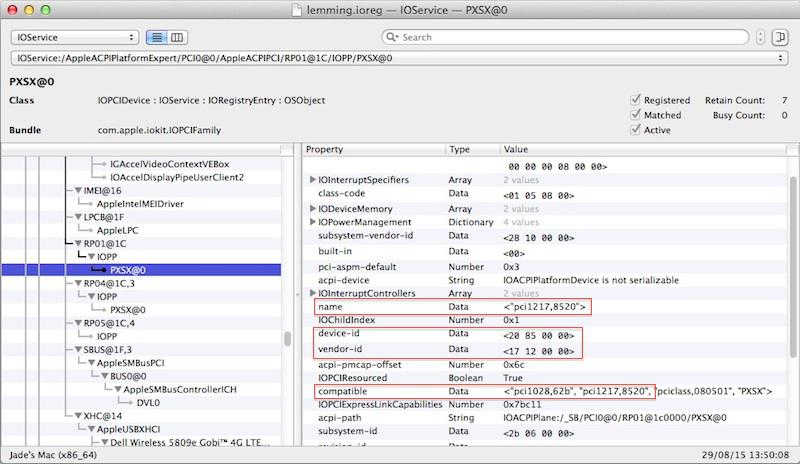Select the subsystem-id property row
This screenshot has width=800, height=464.
click(x=544, y=431)
